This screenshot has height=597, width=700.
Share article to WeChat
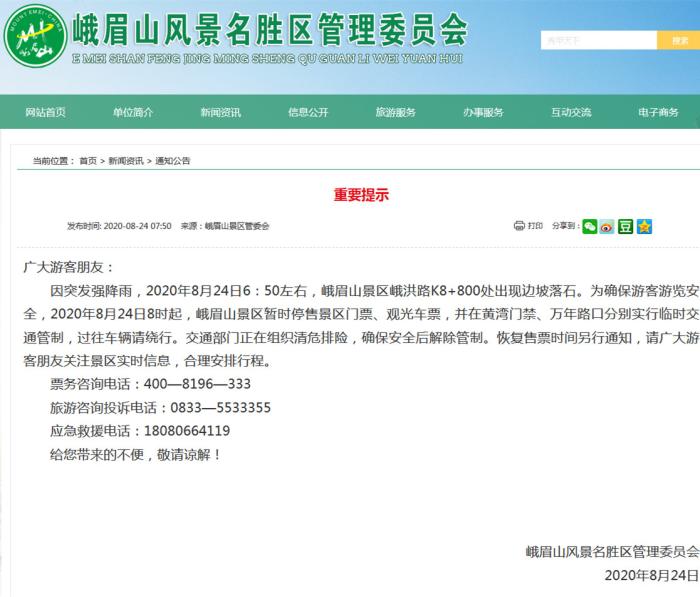point(590,226)
